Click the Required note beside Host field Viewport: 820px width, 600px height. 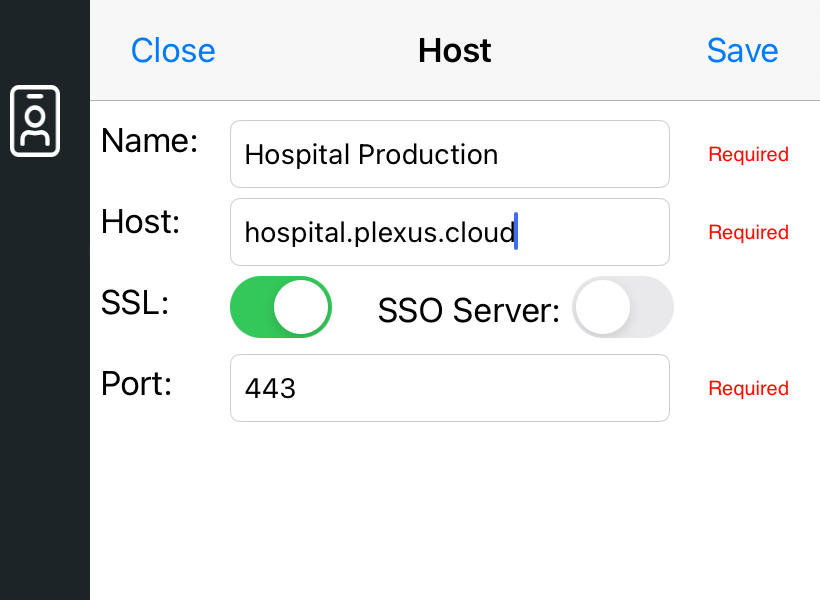pyautogui.click(x=748, y=232)
